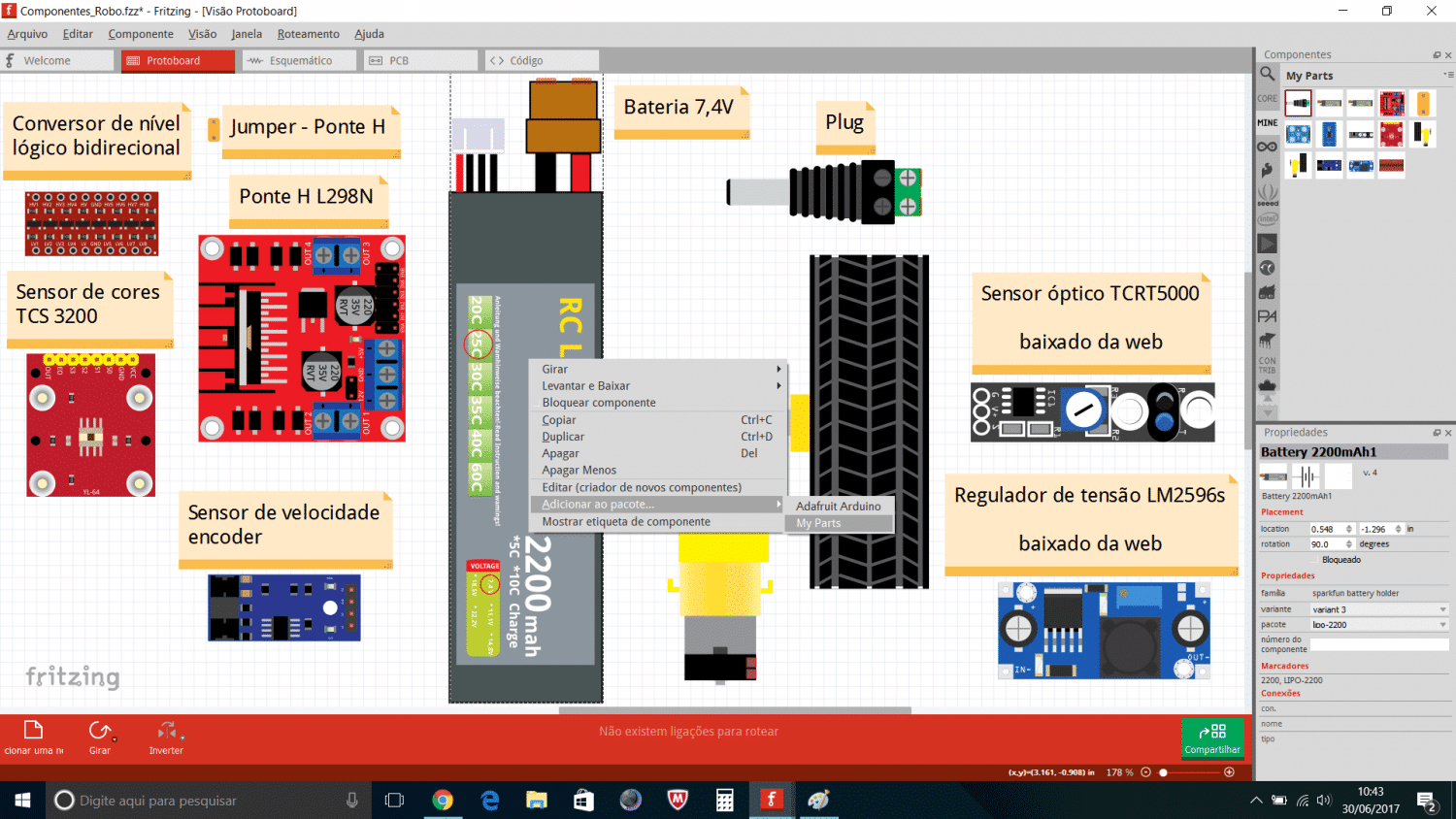Choose Duplicar in the context menu
Image resolution: width=1456 pixels, height=819 pixels.
coord(659,437)
